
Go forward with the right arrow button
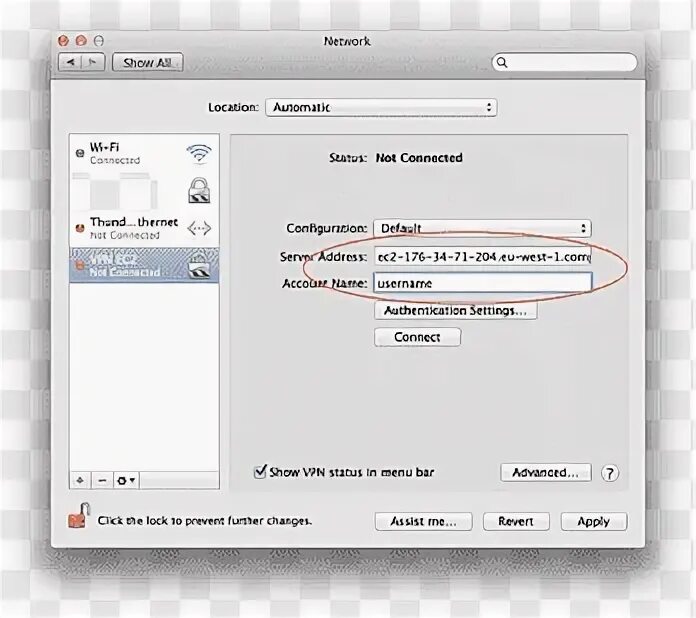(x=93, y=62)
